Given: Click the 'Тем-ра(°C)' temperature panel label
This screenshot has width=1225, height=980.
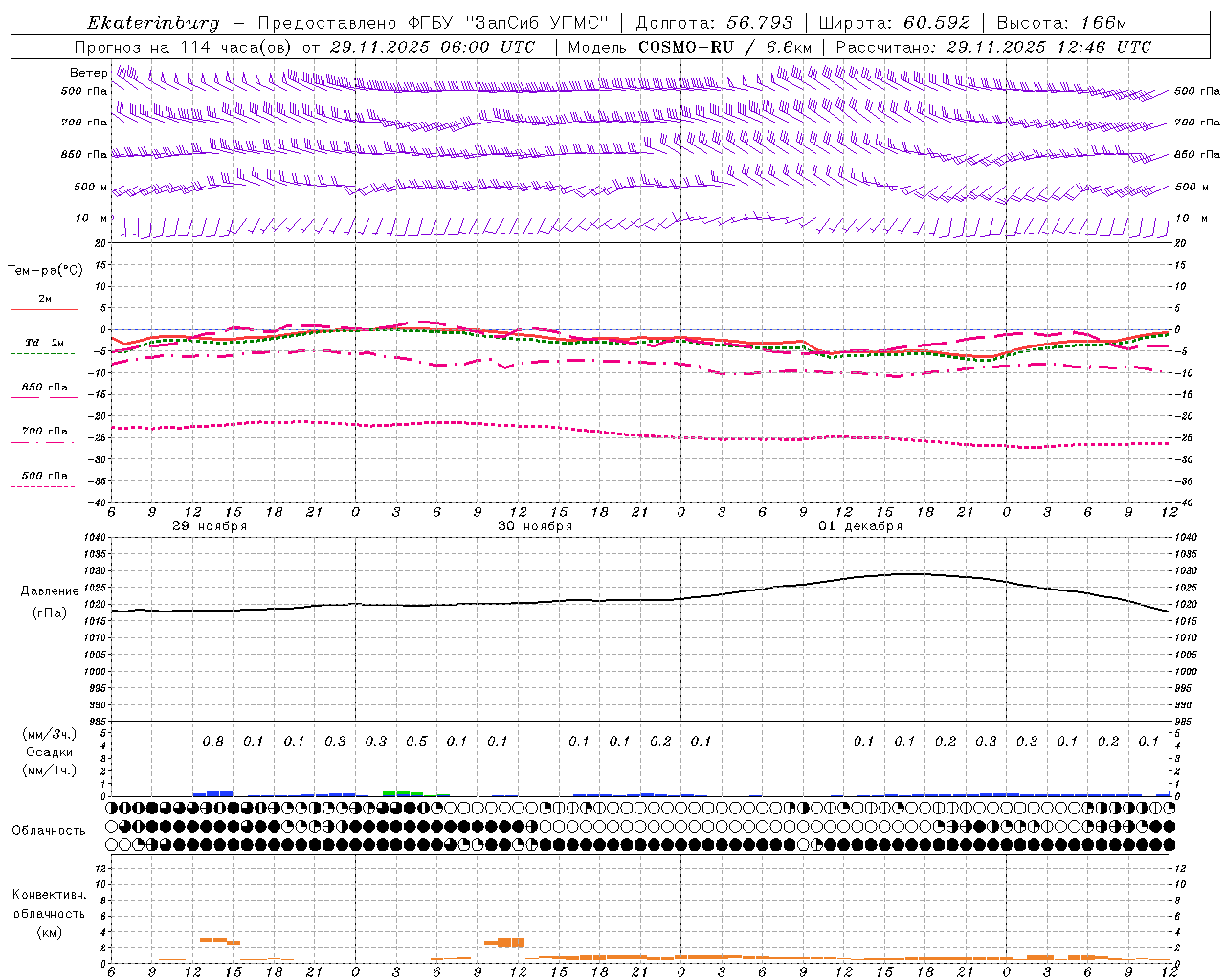Looking at the screenshot, I should tap(45, 271).
